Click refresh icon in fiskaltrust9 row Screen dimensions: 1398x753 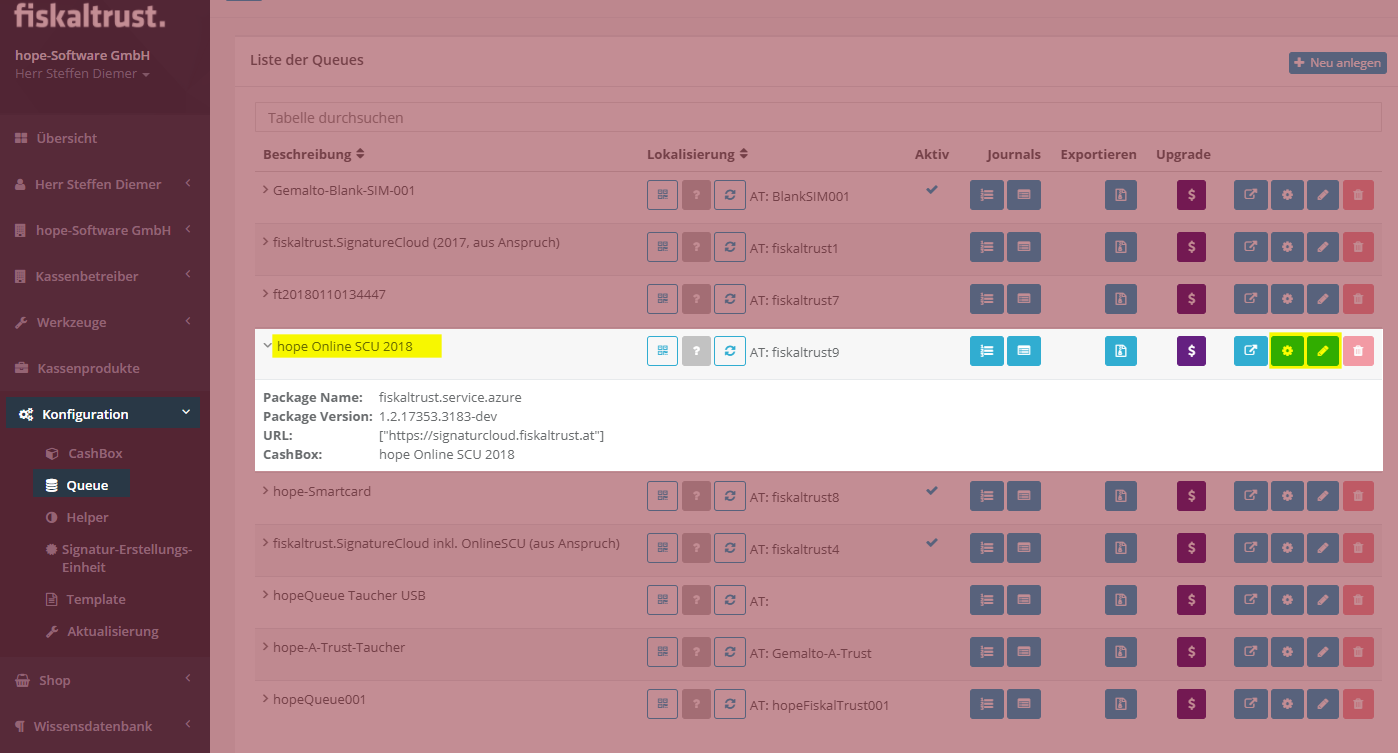[730, 351]
